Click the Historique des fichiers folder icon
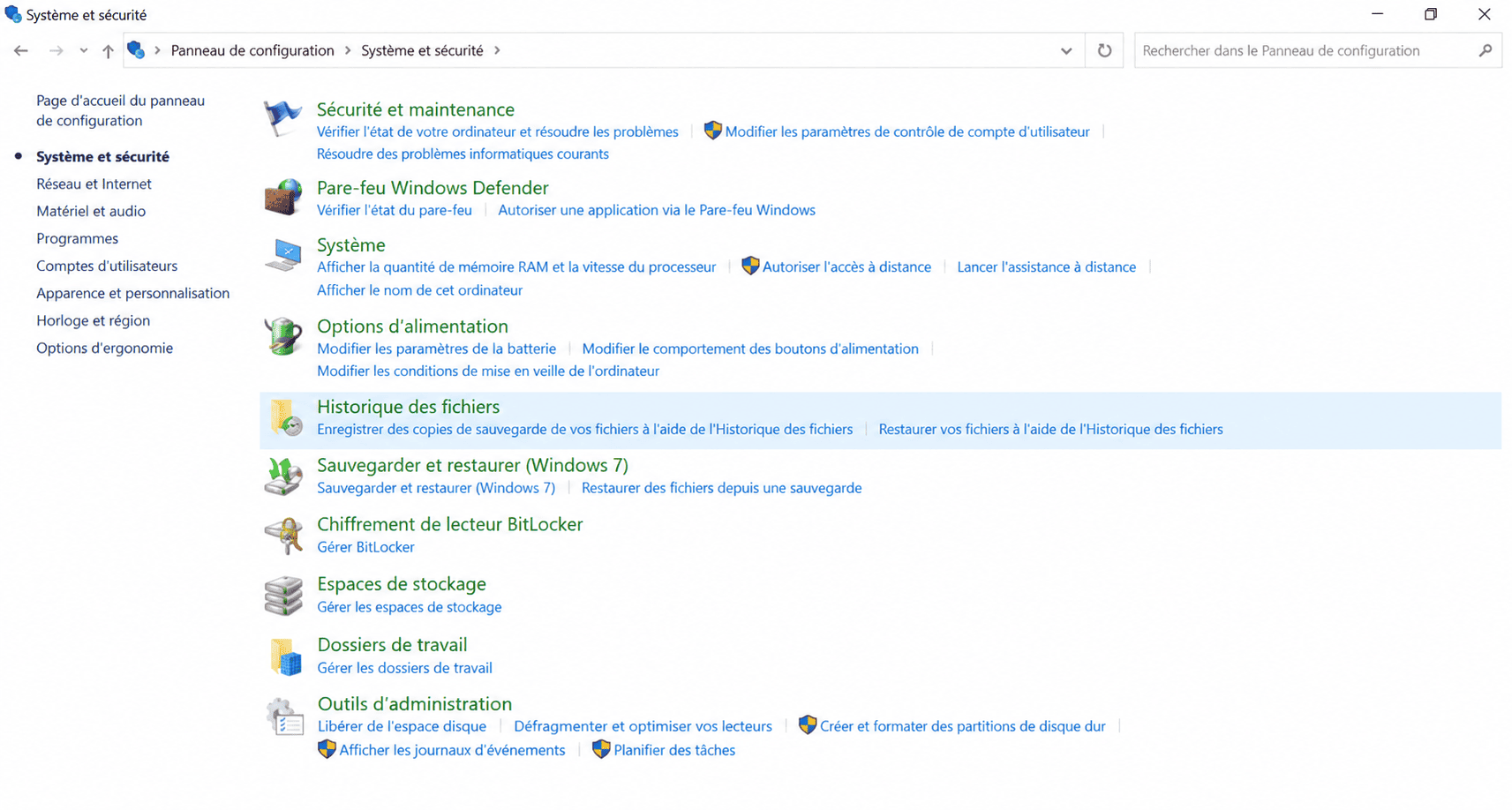1512x810 pixels. [x=285, y=417]
